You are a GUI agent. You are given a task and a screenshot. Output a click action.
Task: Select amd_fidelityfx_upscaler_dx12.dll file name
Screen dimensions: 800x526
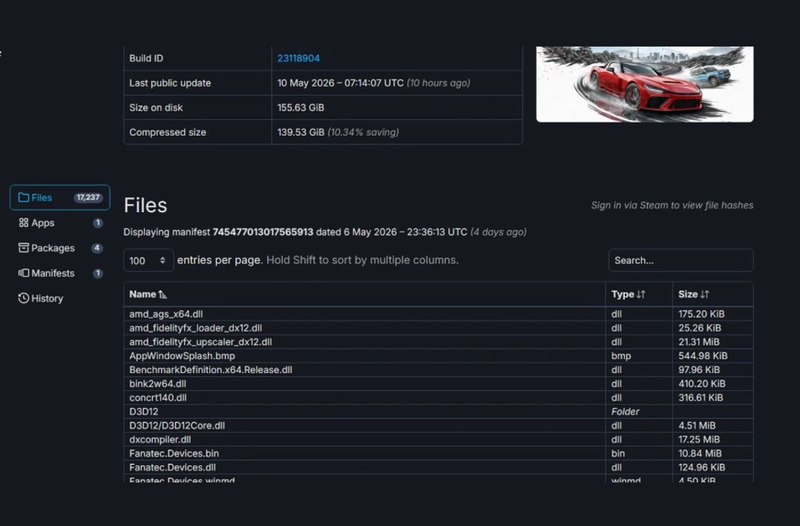pos(201,342)
